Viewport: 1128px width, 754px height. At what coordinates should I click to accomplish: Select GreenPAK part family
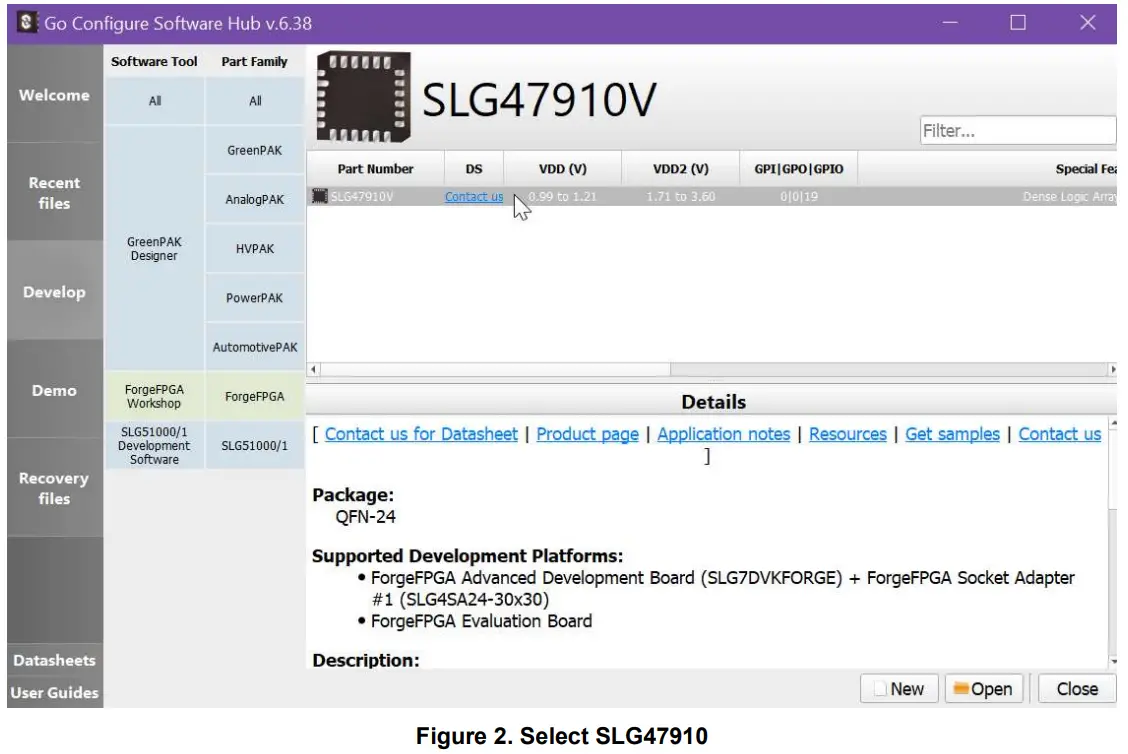pos(255,150)
